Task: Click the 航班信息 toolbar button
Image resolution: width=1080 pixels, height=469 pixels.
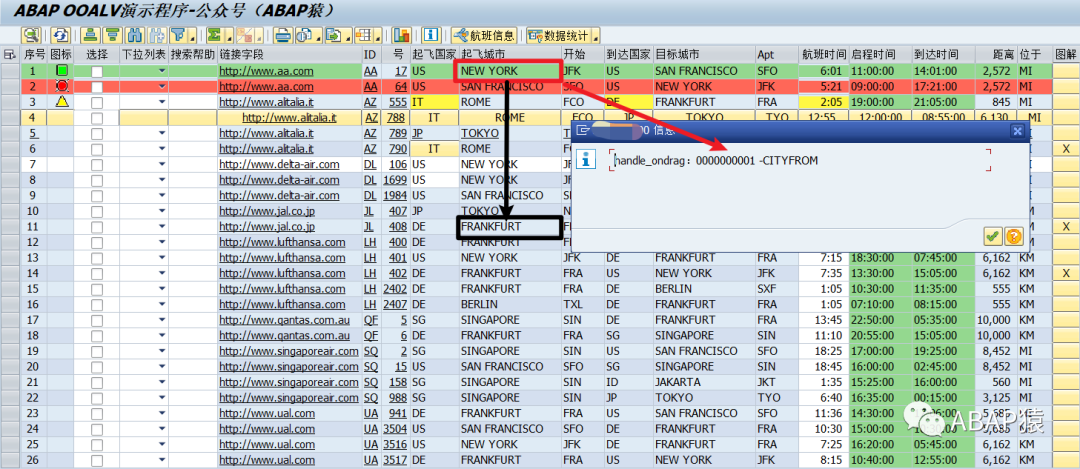Action: (x=484, y=35)
